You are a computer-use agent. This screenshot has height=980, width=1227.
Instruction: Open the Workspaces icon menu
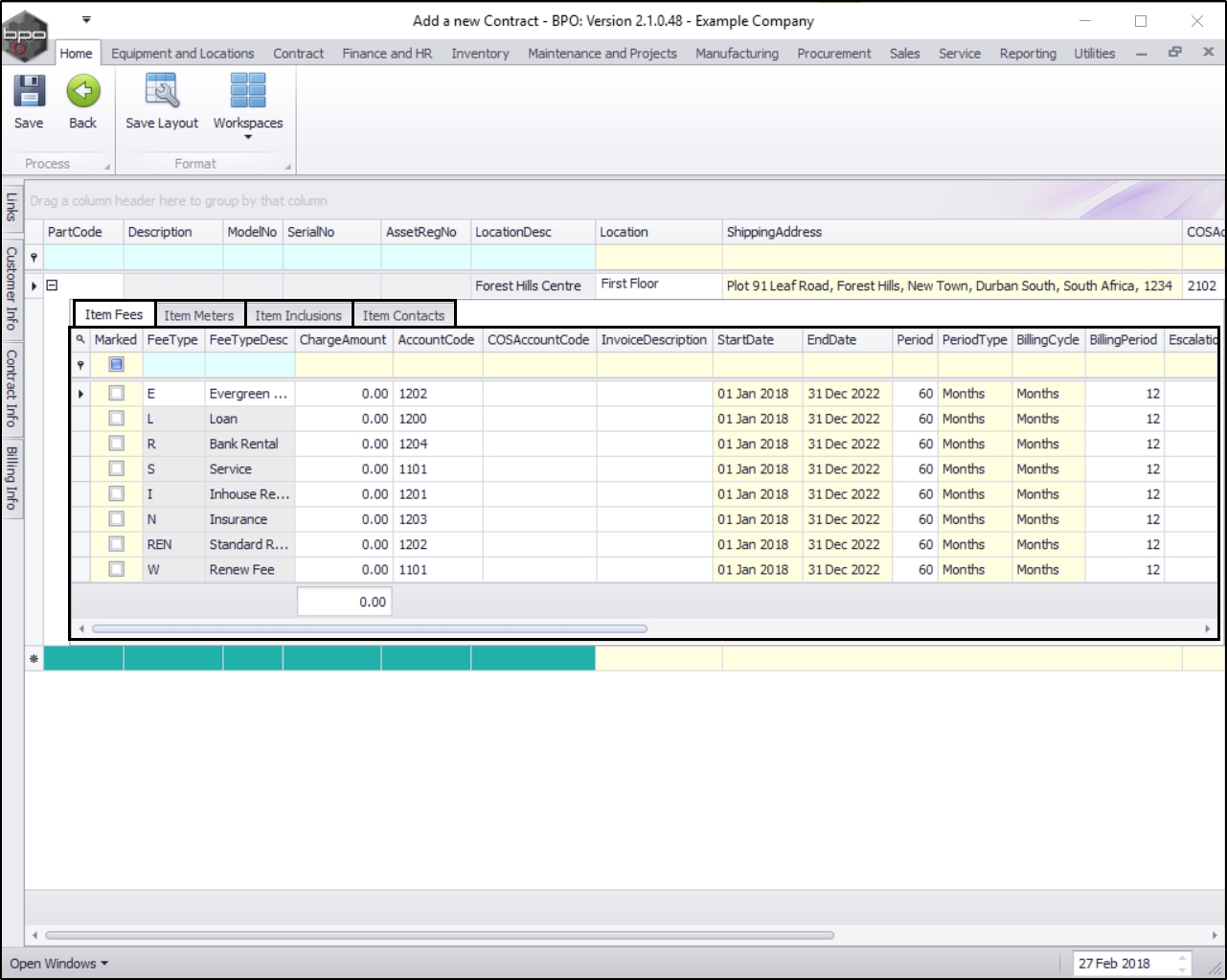[248, 92]
